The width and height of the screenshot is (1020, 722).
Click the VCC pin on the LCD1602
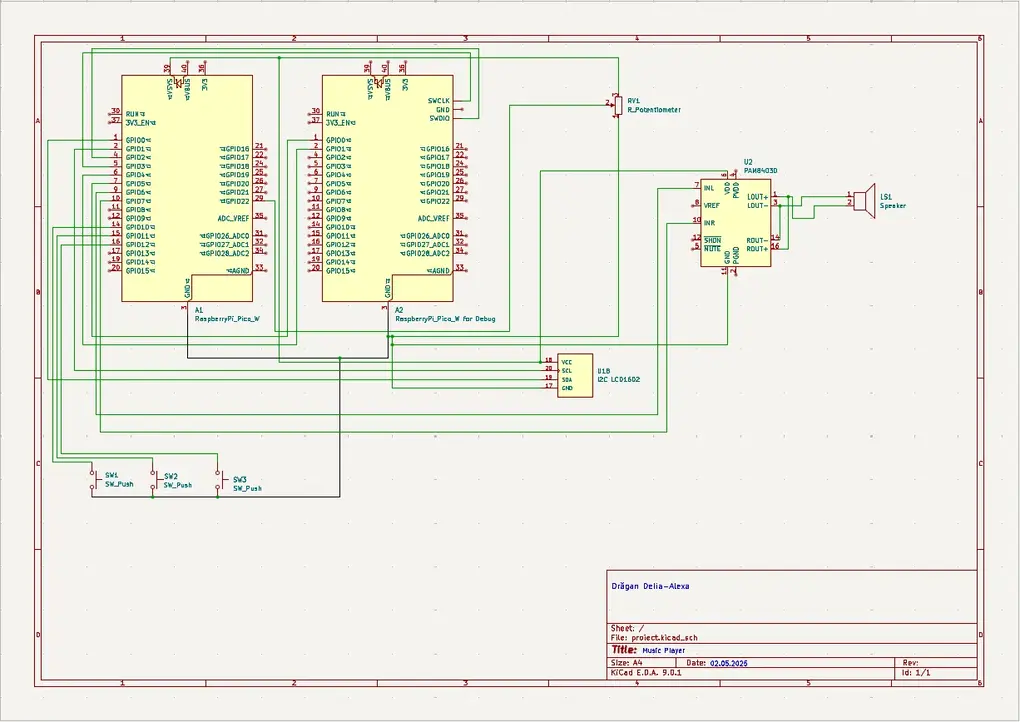click(567, 362)
